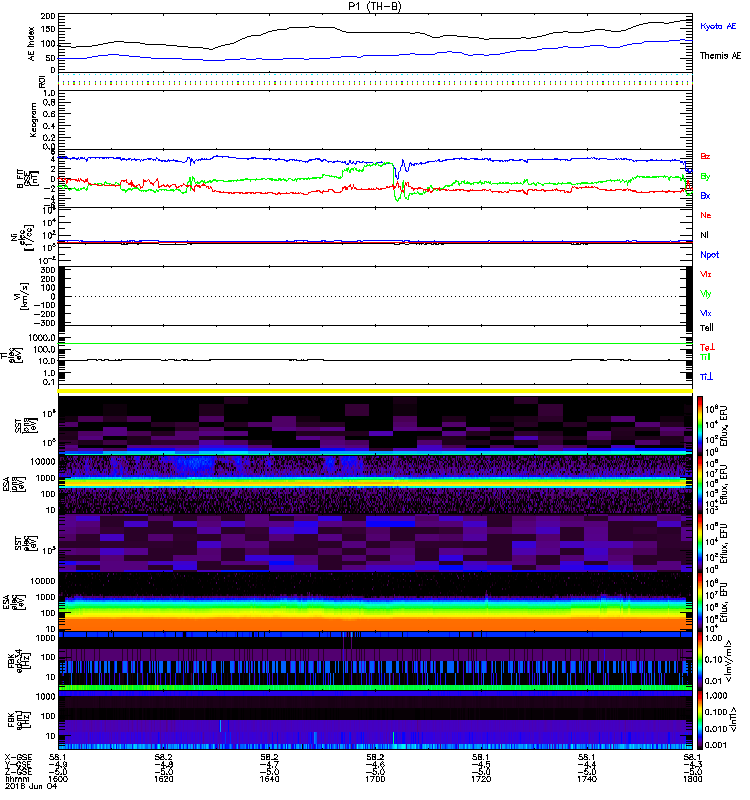The height and width of the screenshot is (800, 750).
Task: Click the 1640 time tick label
Action: point(269,779)
